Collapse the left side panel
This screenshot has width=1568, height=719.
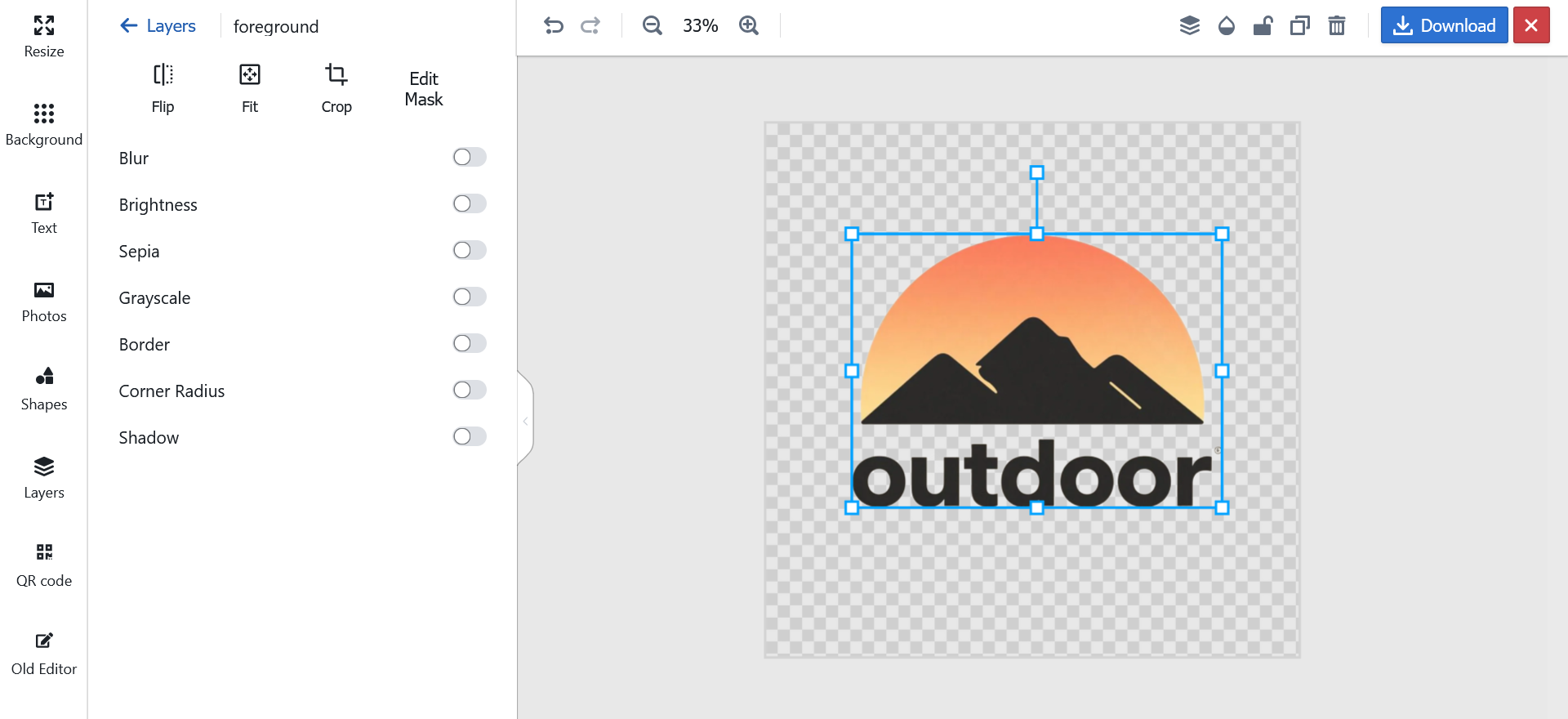tap(525, 421)
